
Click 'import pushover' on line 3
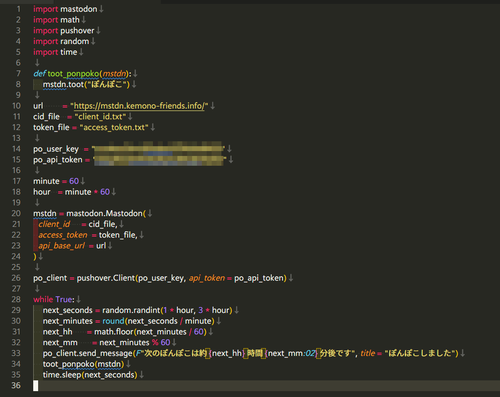[64, 31]
